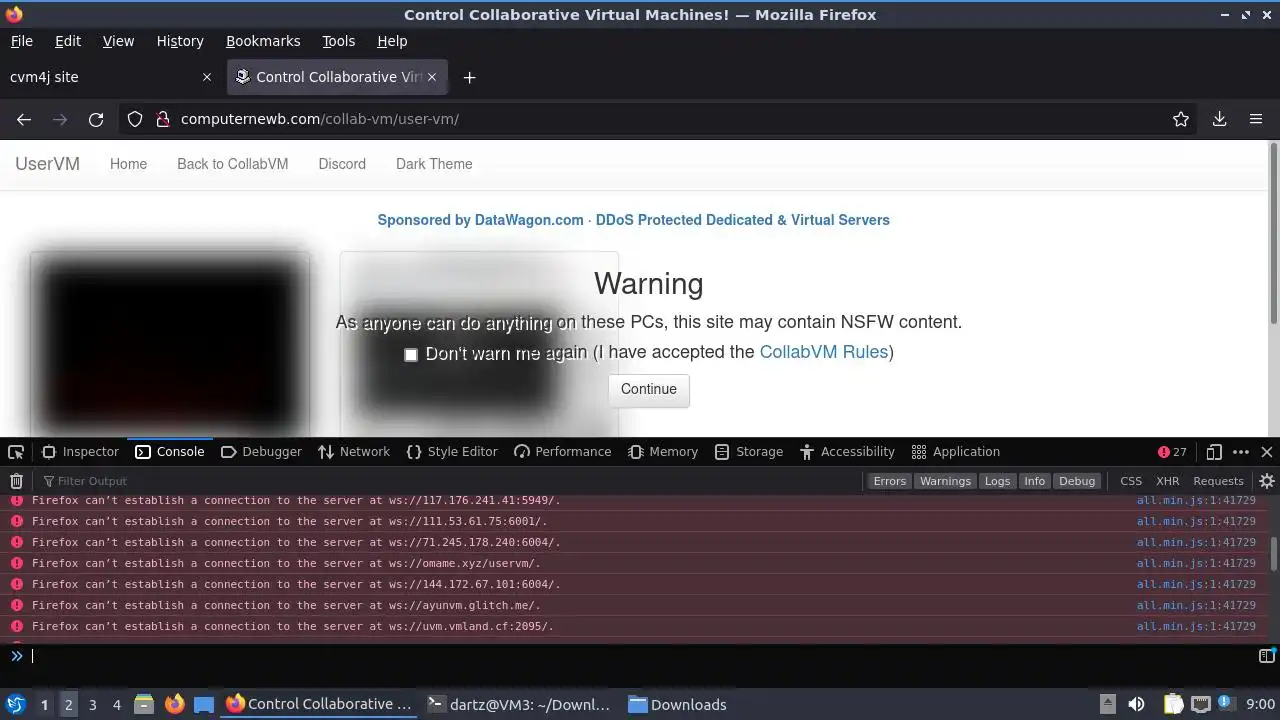The image size is (1280, 720).
Task: Toggle the Debug filter in console
Action: click(x=1077, y=481)
